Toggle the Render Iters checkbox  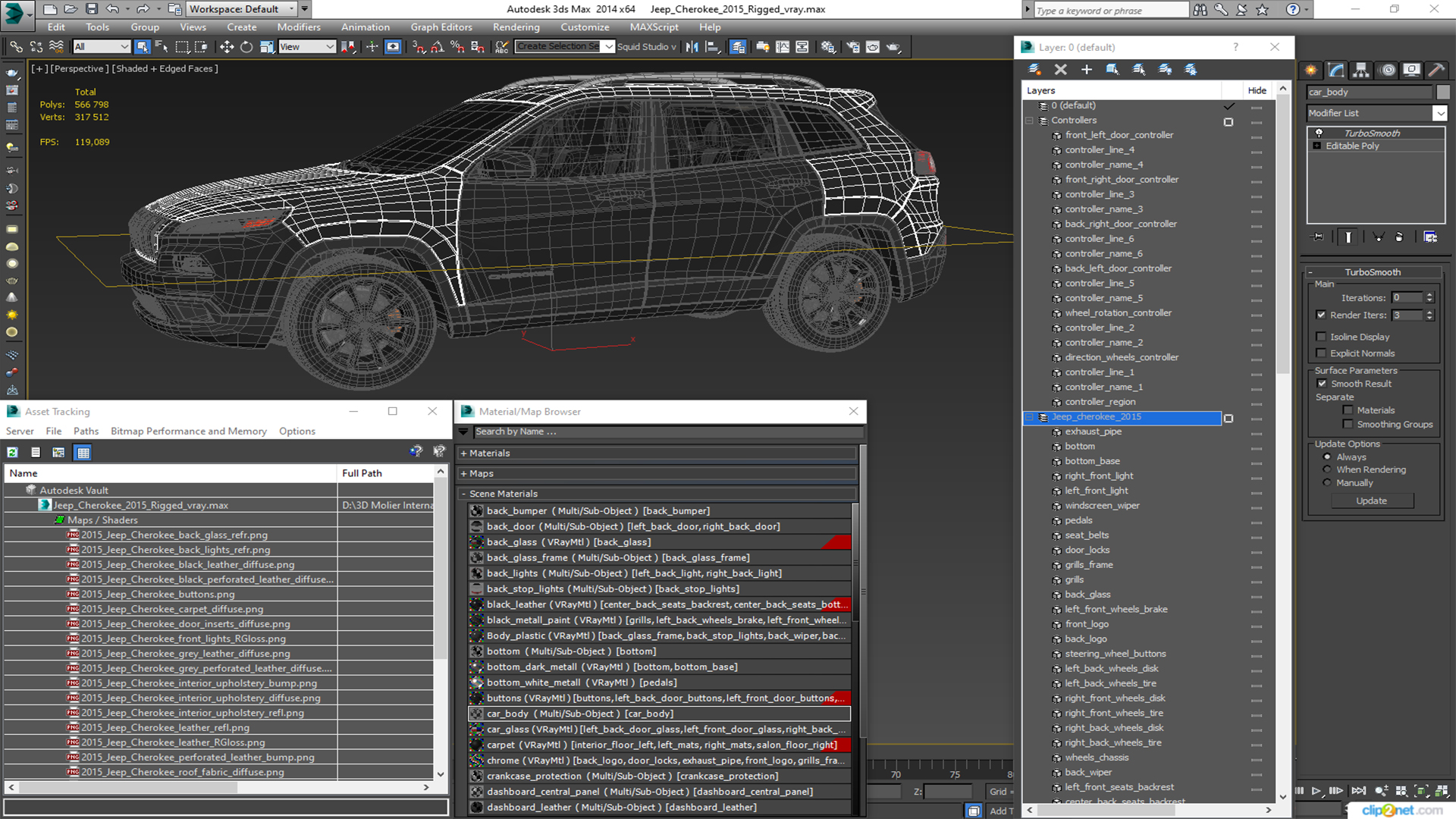(1321, 315)
